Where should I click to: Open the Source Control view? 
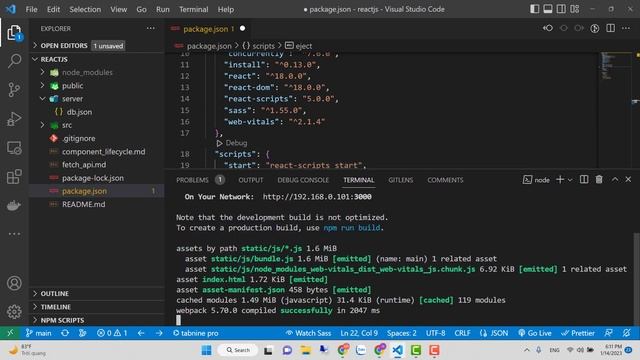(14, 89)
